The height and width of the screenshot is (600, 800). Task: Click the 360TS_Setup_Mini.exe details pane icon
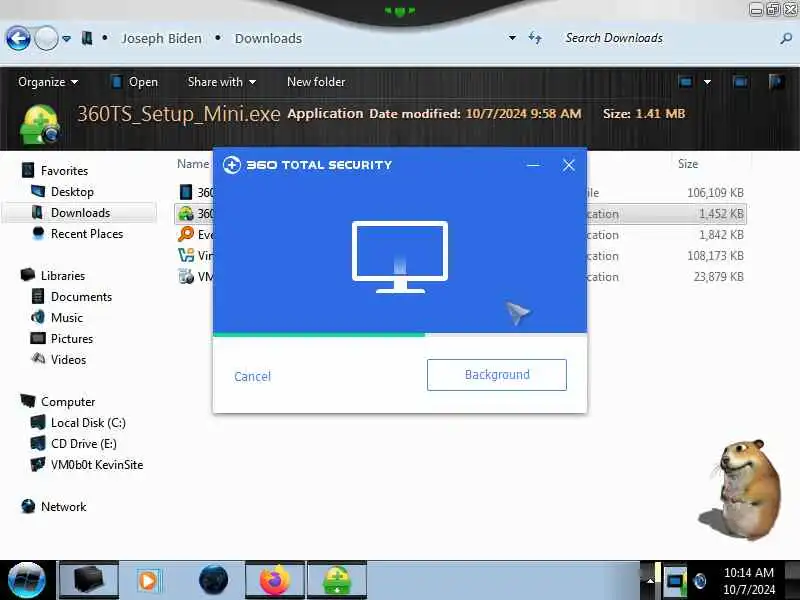tap(40, 124)
